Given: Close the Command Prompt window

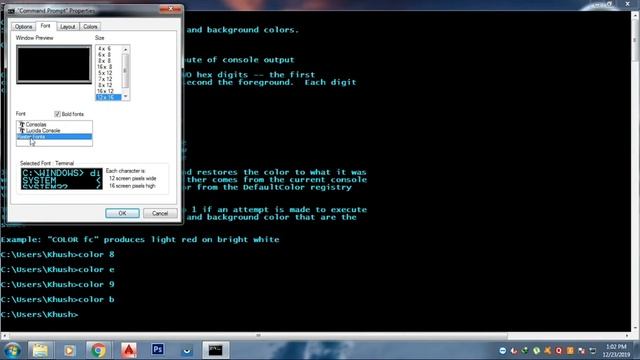Looking at the screenshot, I should tap(627, 4).
